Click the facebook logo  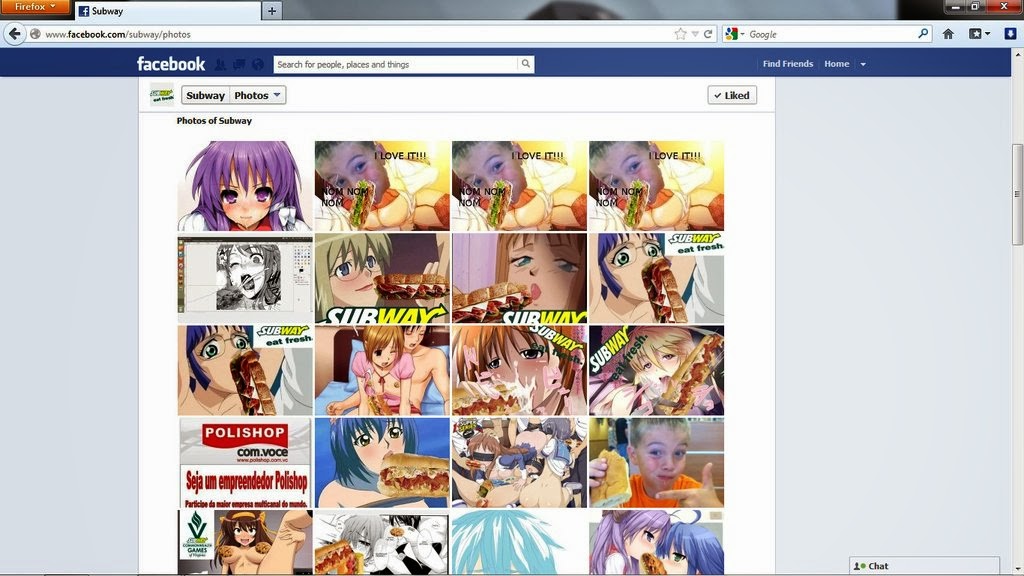pos(171,63)
